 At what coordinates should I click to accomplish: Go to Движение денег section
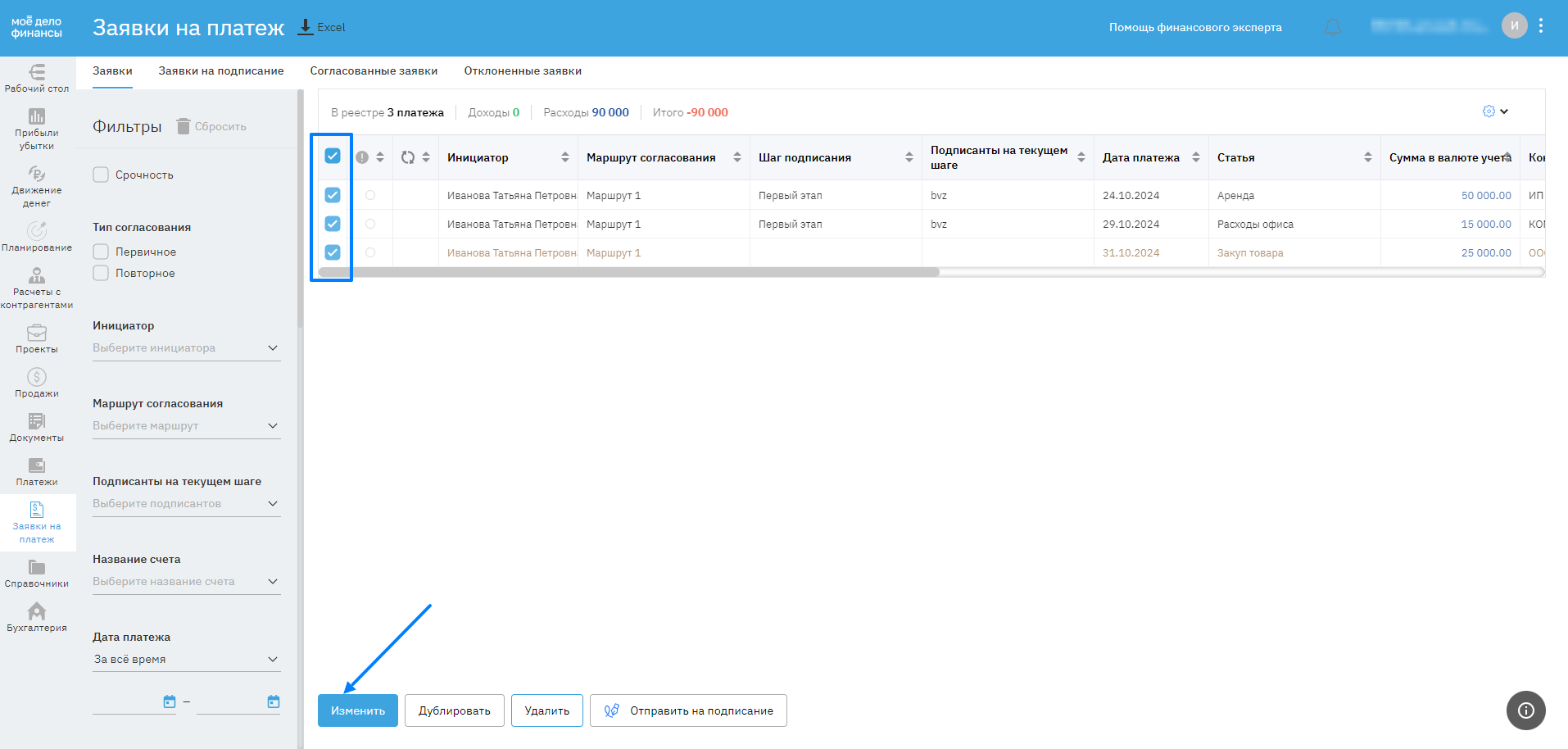point(37,175)
